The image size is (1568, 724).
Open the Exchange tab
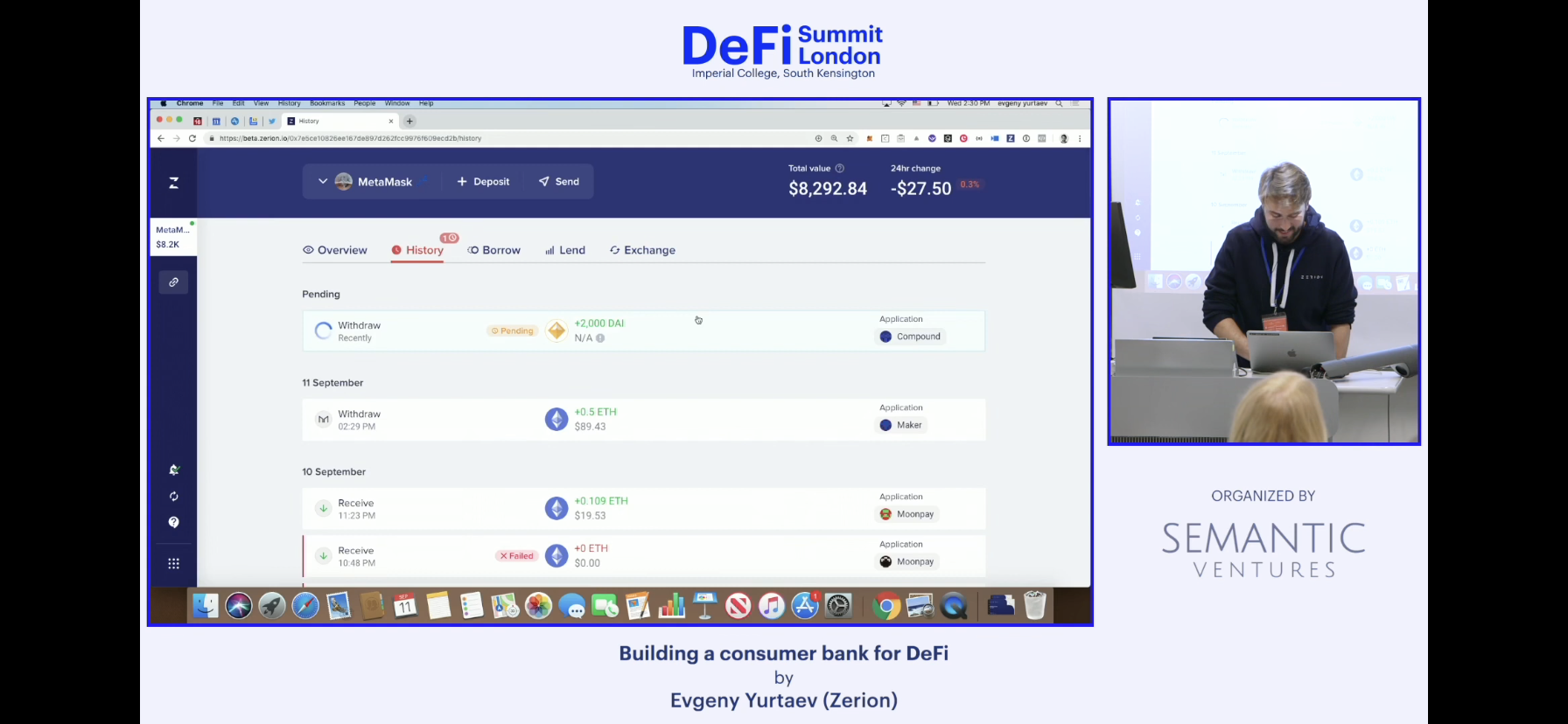(x=643, y=250)
